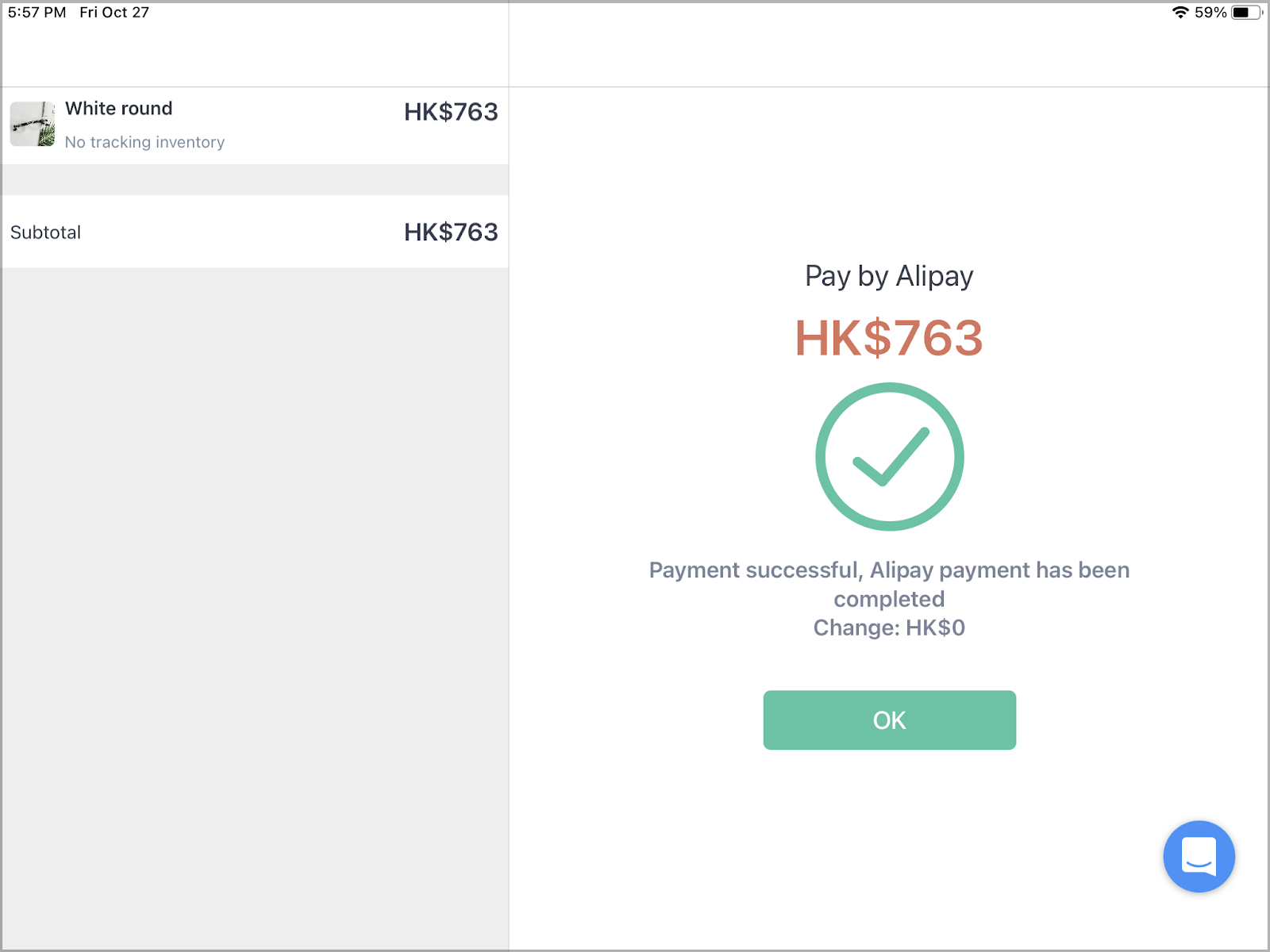Click the Subtotal label
The width and height of the screenshot is (1270, 952).
[45, 232]
